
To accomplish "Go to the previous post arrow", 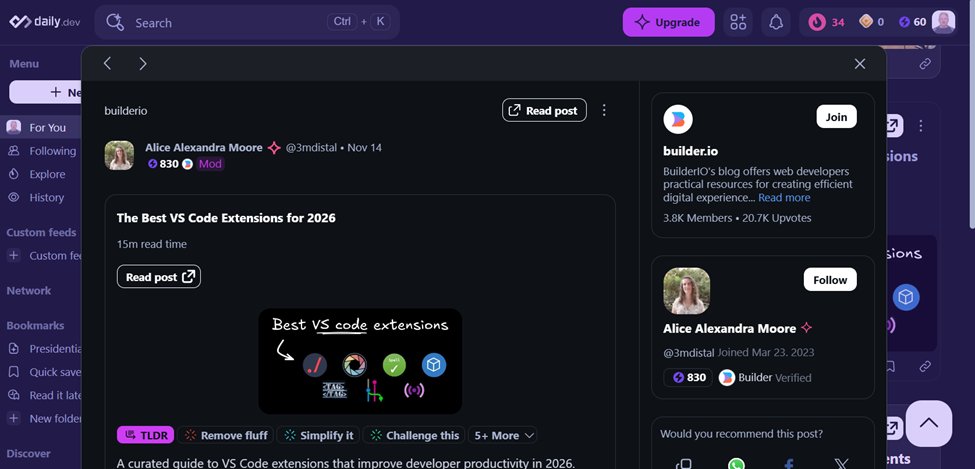I will tap(107, 63).
